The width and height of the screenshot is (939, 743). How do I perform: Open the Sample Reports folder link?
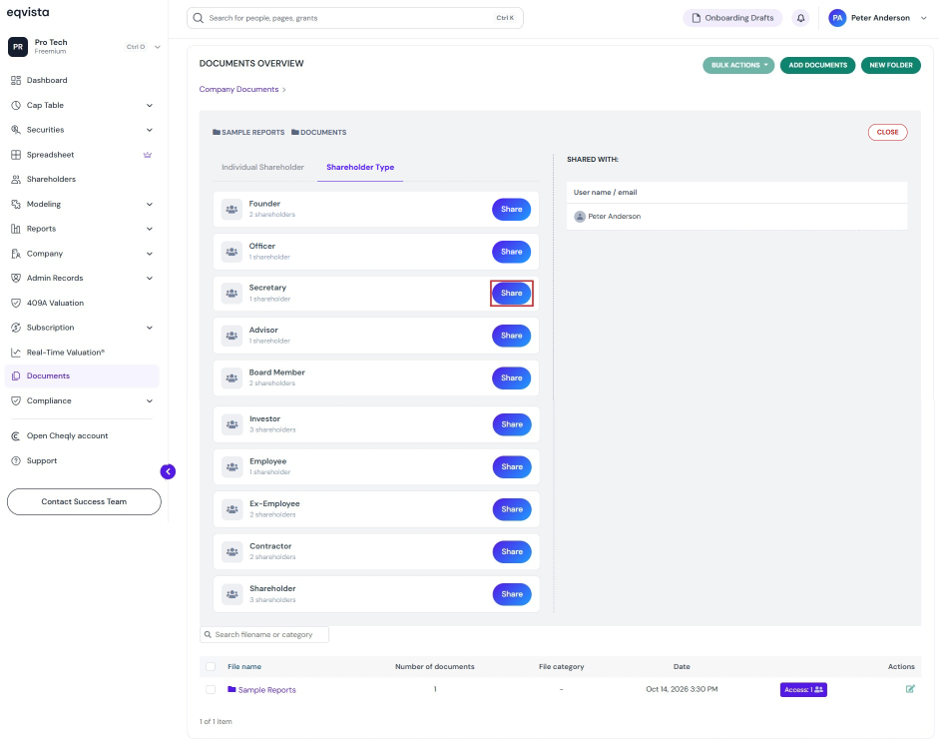[267, 690]
